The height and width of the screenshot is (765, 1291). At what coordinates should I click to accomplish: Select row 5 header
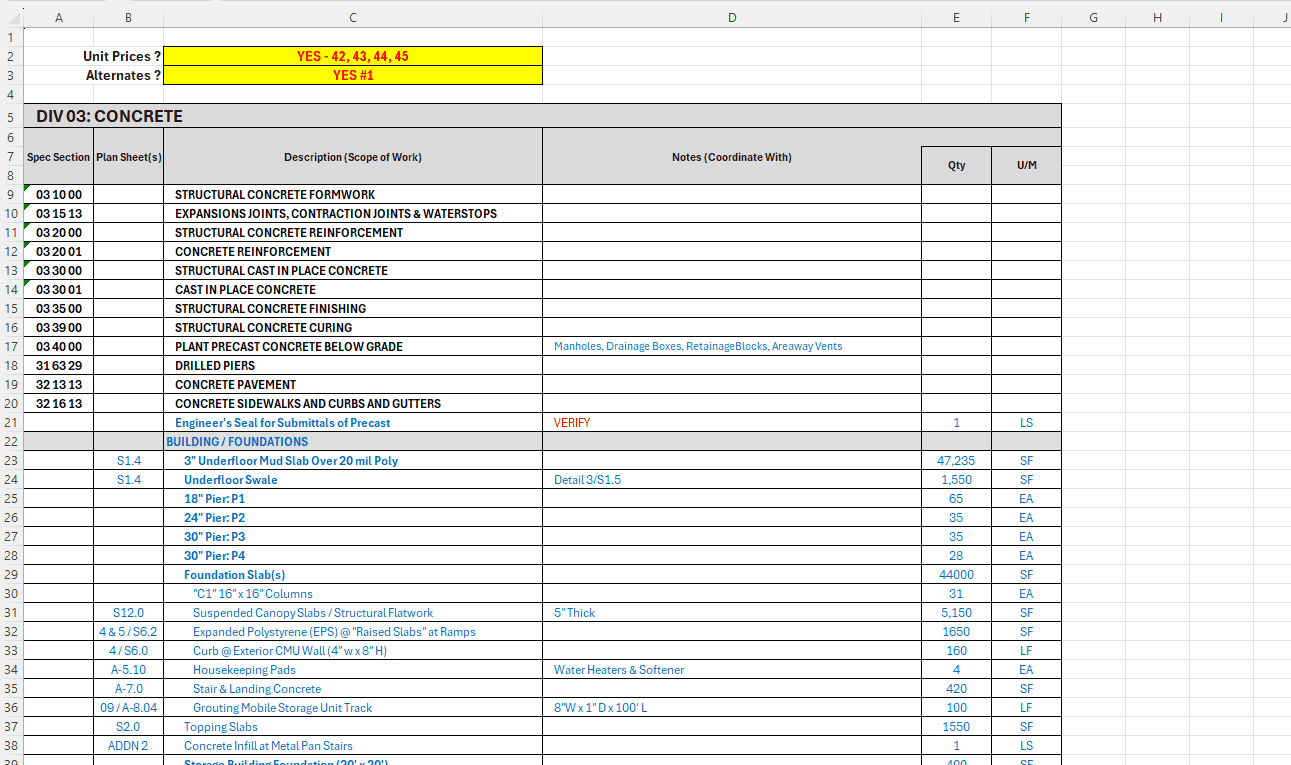pos(10,116)
